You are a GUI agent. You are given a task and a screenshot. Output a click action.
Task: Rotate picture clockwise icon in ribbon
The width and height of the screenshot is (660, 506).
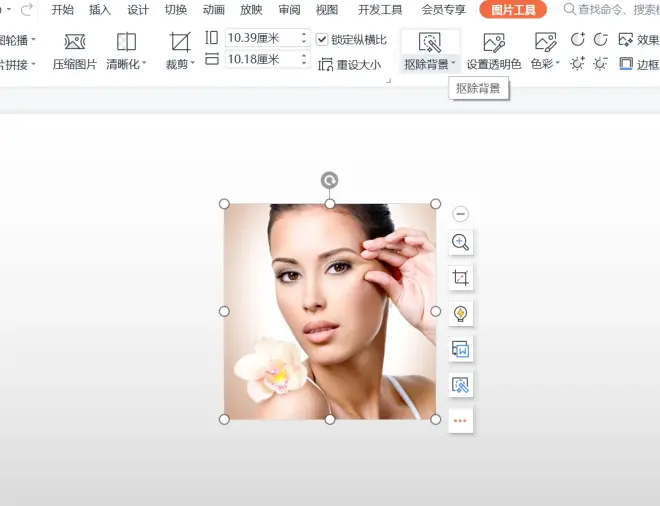(578, 39)
